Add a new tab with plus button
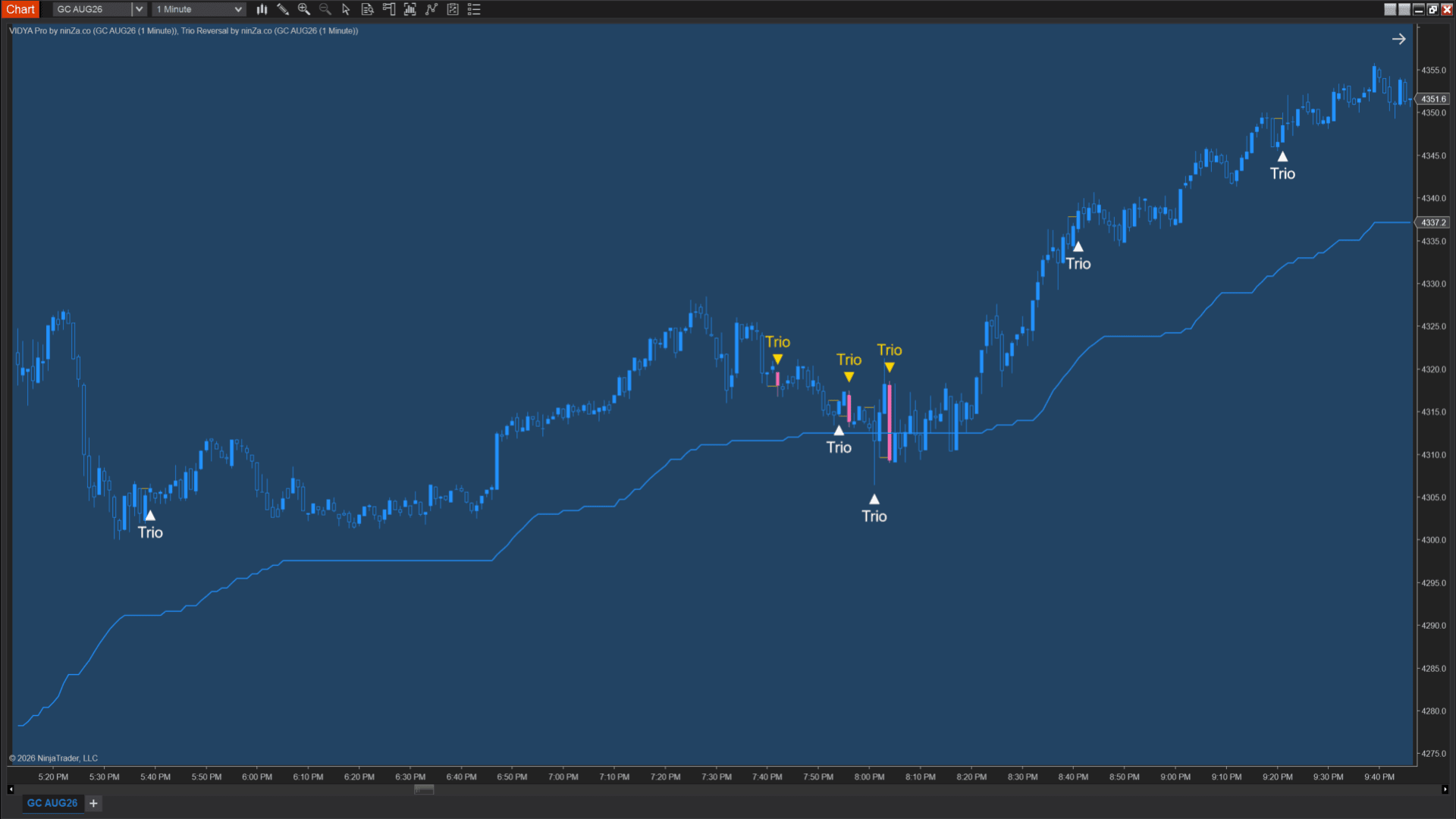 pyautogui.click(x=93, y=803)
